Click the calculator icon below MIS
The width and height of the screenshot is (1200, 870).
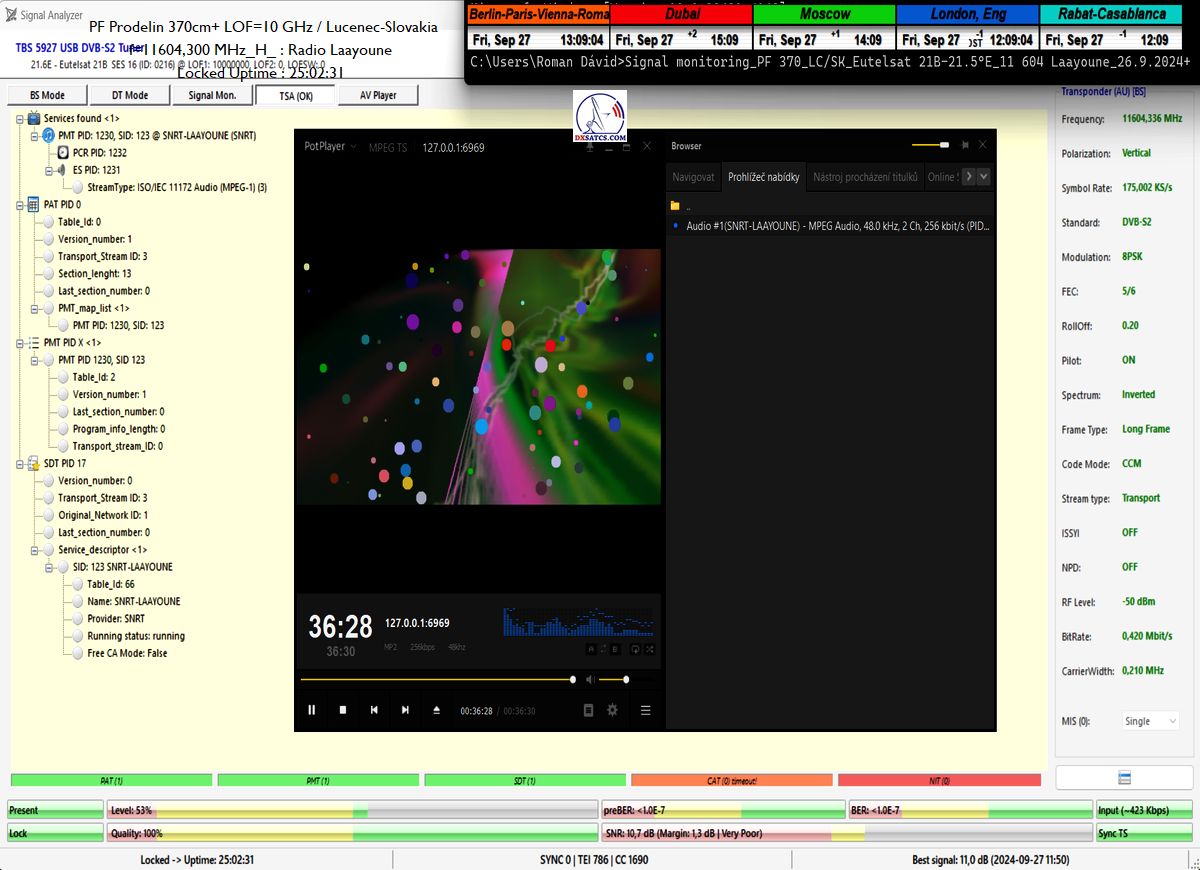(x=1124, y=778)
